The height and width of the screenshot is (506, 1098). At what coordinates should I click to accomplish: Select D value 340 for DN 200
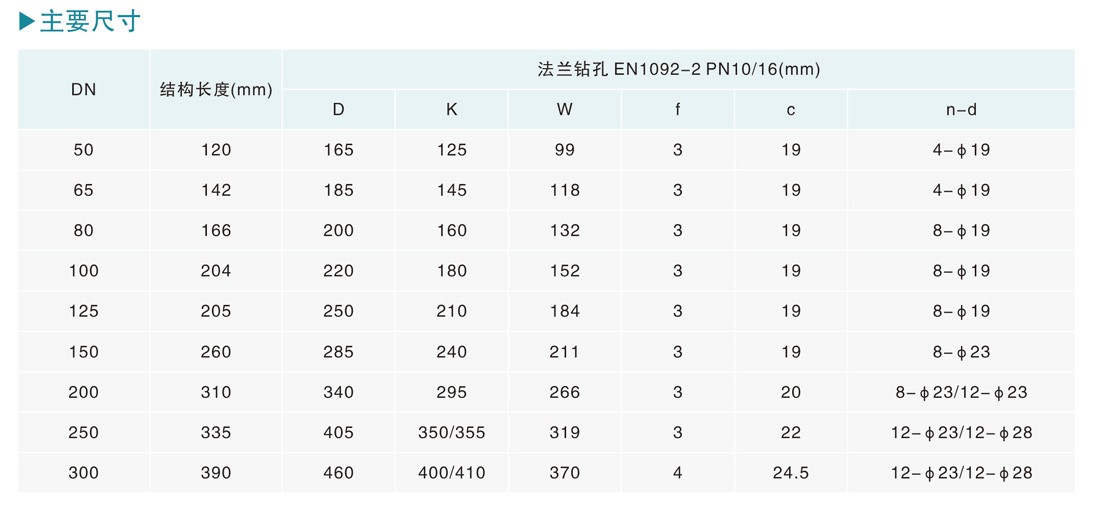click(339, 393)
